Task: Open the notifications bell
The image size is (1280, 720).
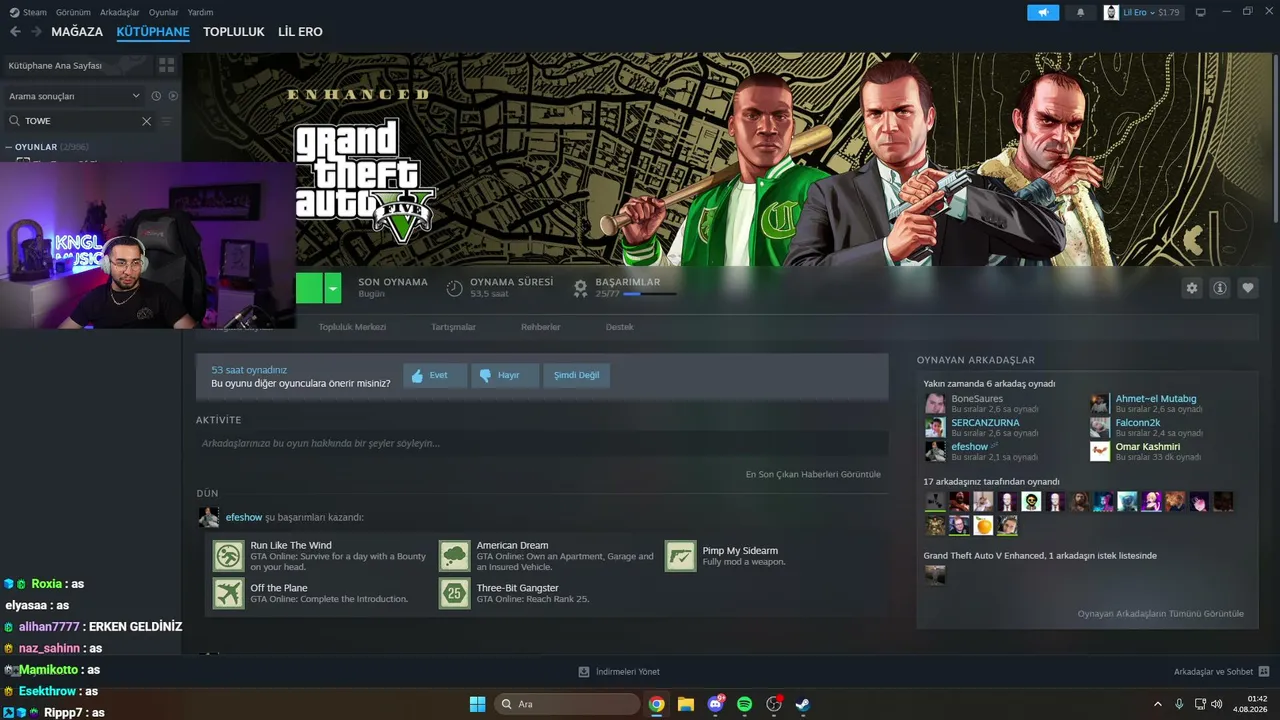Action: pos(1080,12)
